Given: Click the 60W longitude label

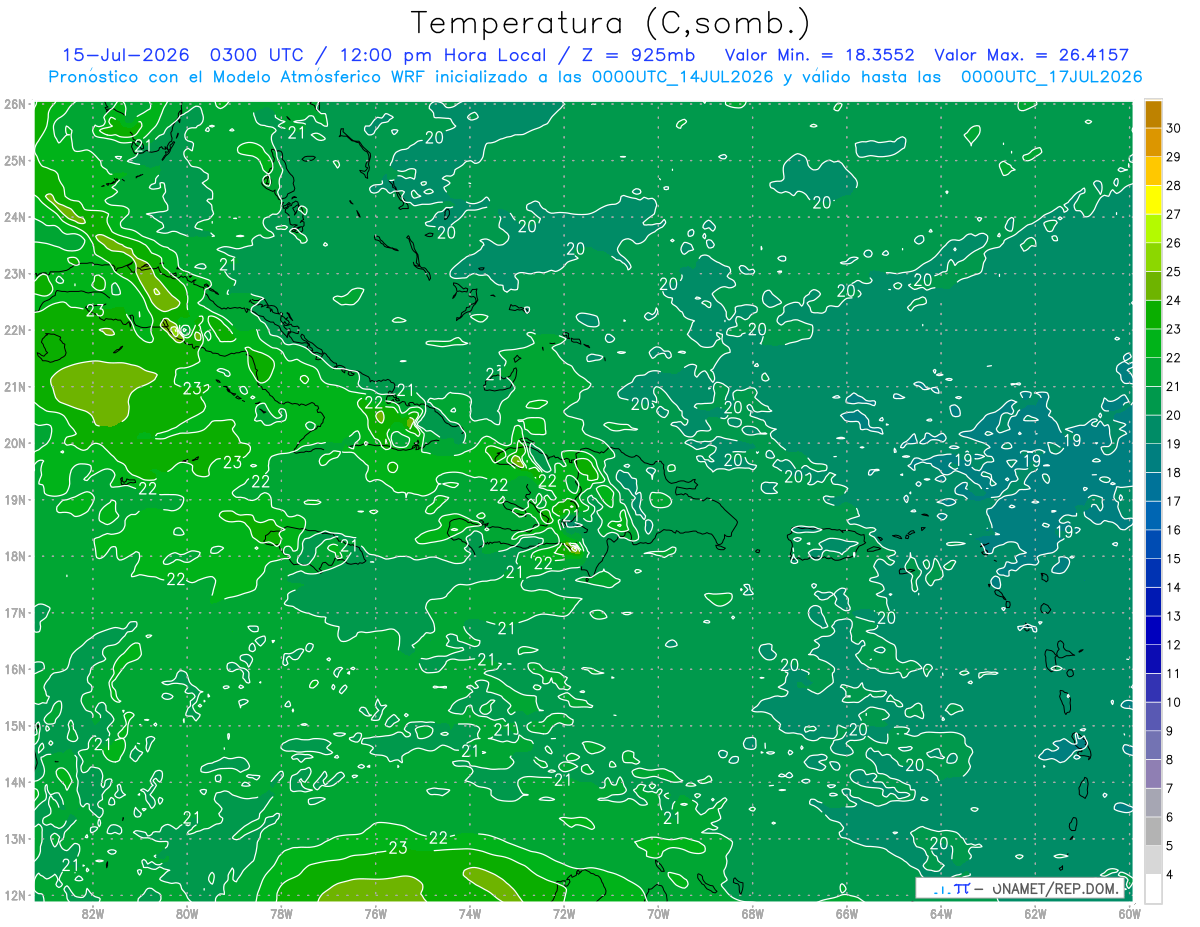Looking at the screenshot, I should pyautogui.click(x=1128, y=914).
